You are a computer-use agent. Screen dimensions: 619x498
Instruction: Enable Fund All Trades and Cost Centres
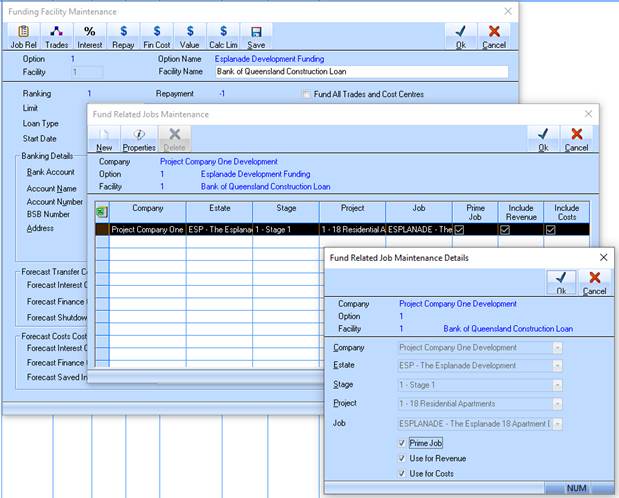(x=307, y=94)
